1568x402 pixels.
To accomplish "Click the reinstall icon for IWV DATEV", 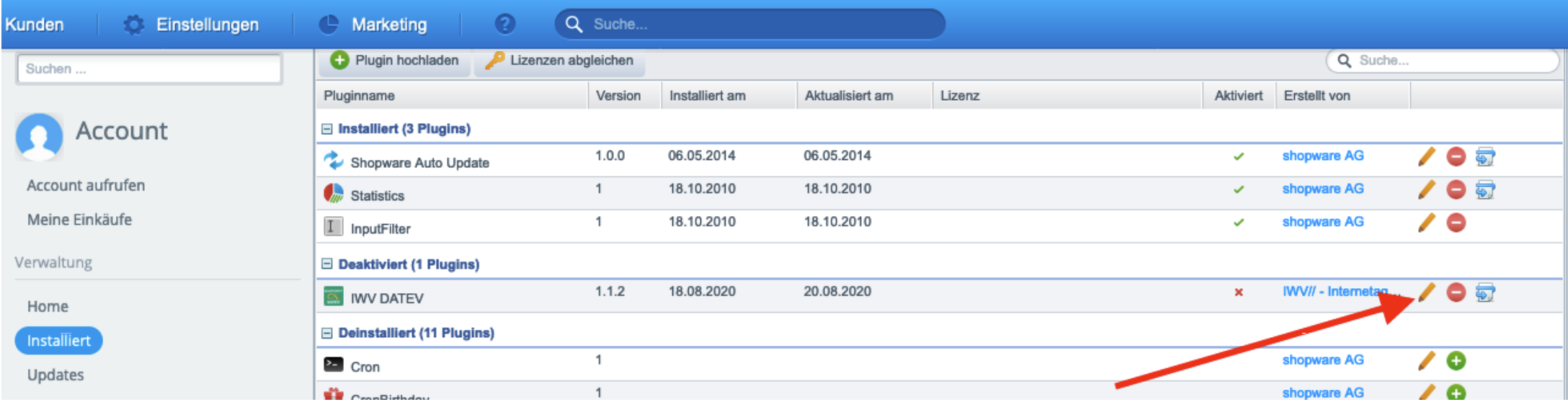I will click(1484, 292).
